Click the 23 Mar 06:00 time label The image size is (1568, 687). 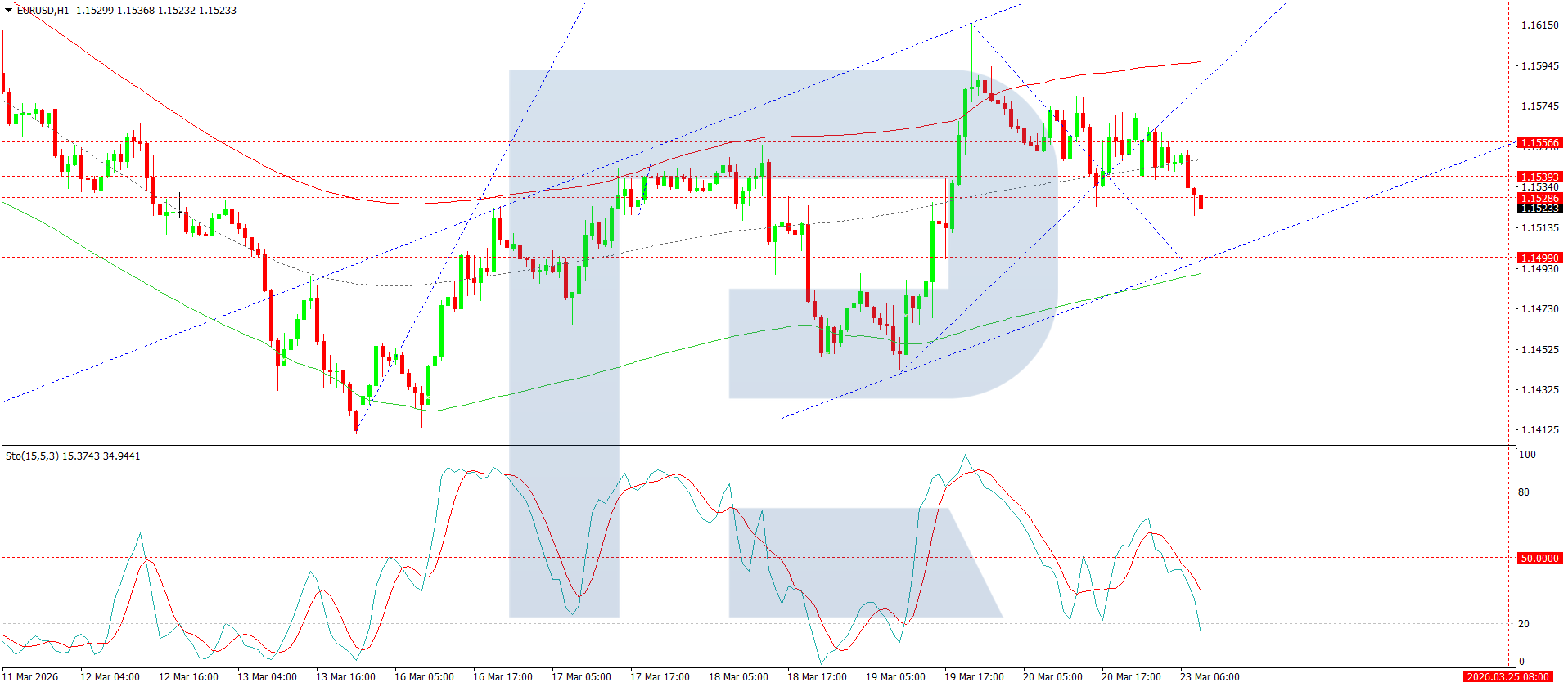(x=1210, y=677)
